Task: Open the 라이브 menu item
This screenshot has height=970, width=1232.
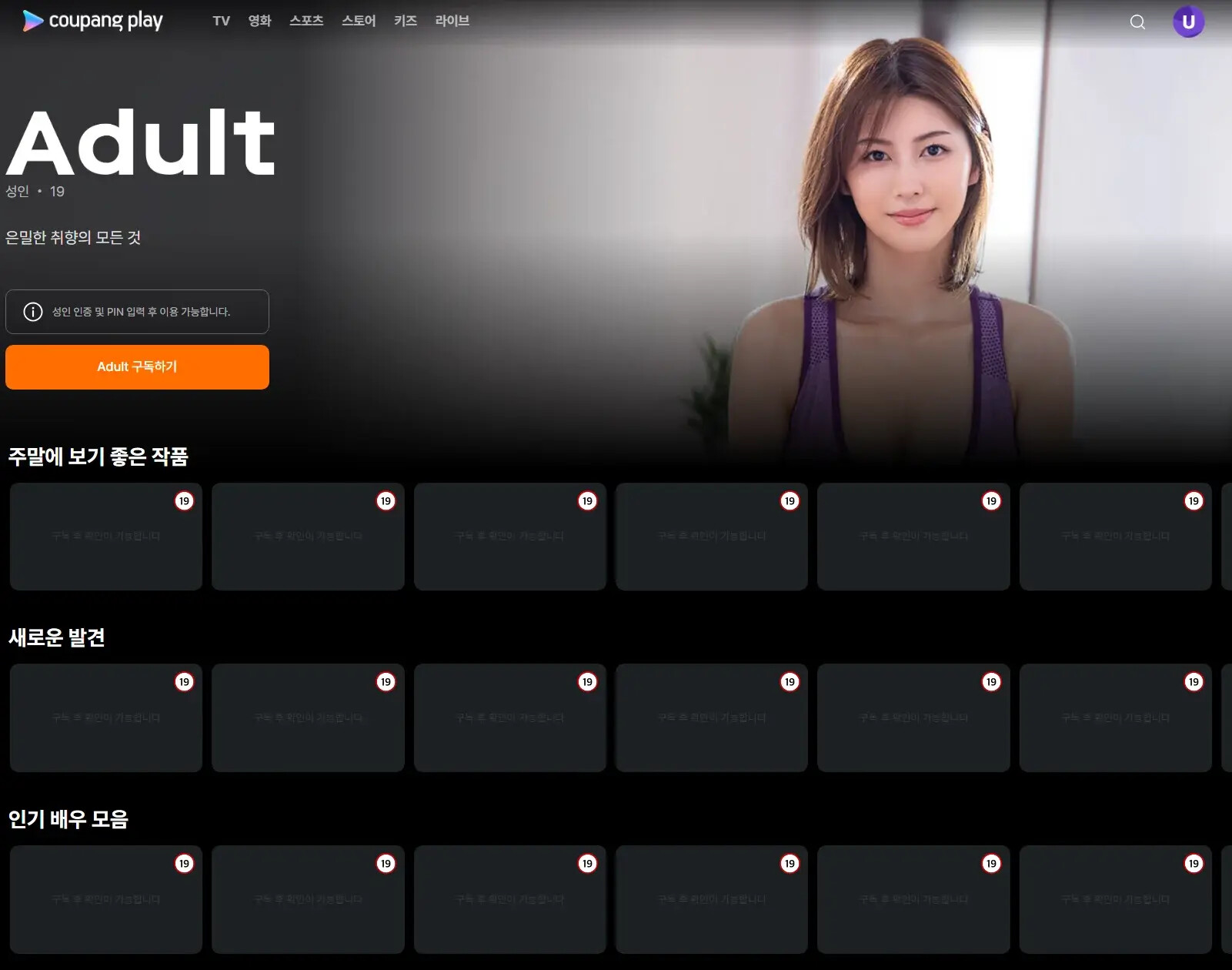Action: pos(452,21)
